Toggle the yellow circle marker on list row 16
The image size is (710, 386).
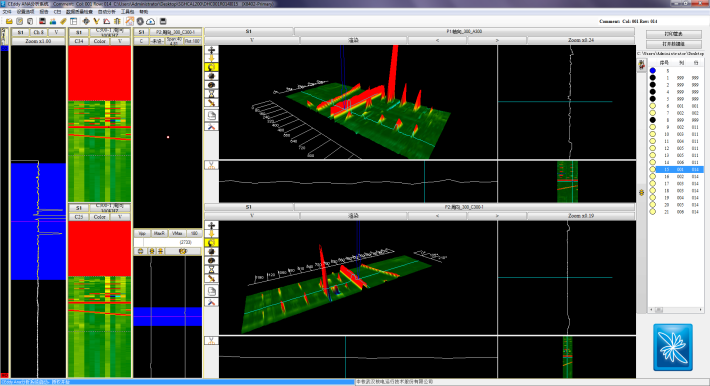click(652, 176)
